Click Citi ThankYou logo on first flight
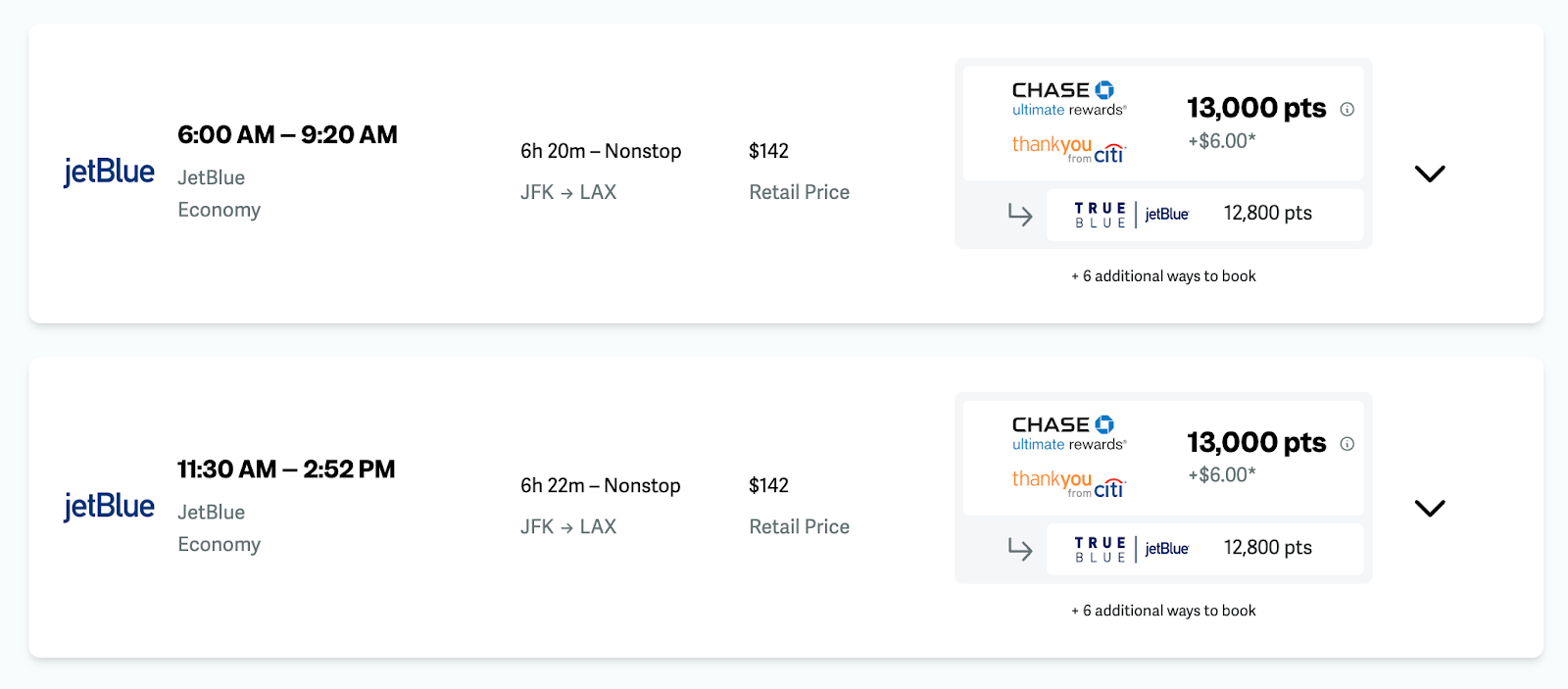 pos(1068,149)
